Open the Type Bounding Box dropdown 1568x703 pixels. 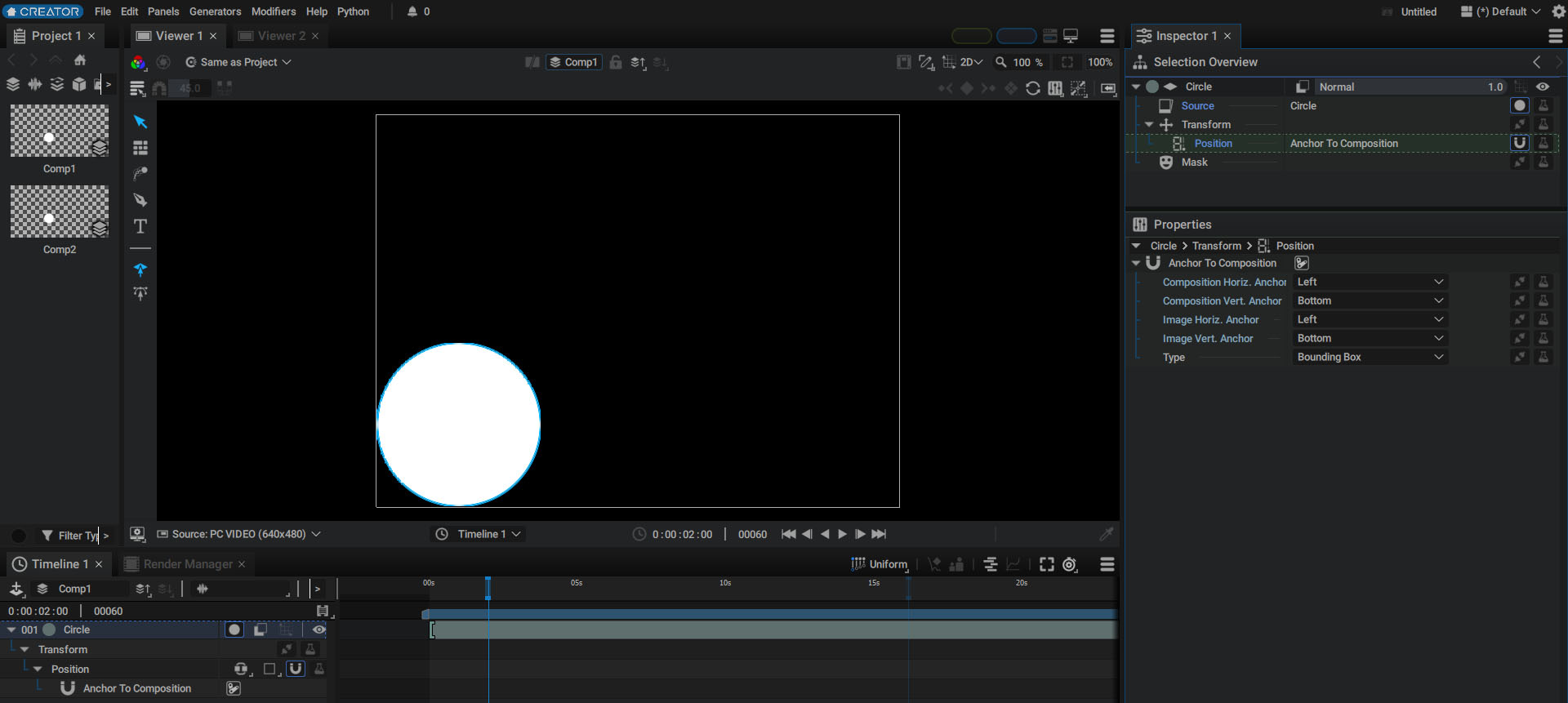click(x=1370, y=357)
